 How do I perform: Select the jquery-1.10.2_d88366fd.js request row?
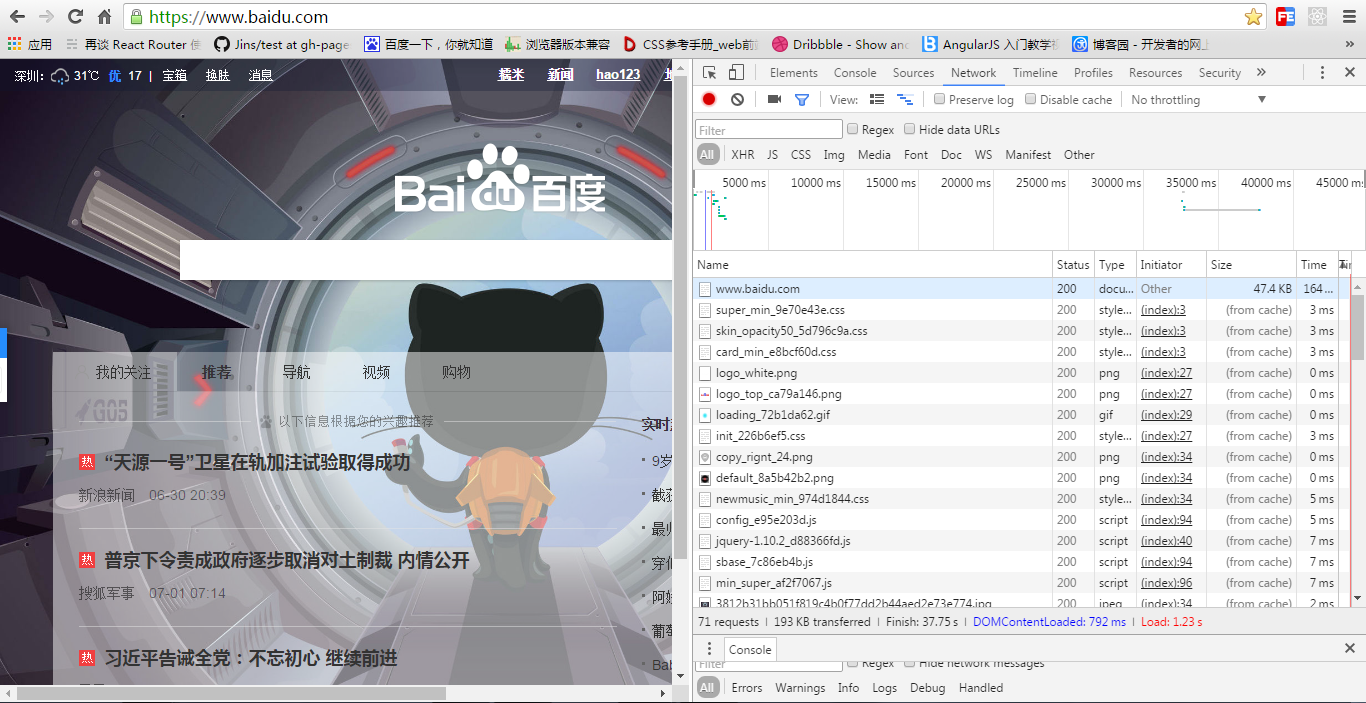1023,541
